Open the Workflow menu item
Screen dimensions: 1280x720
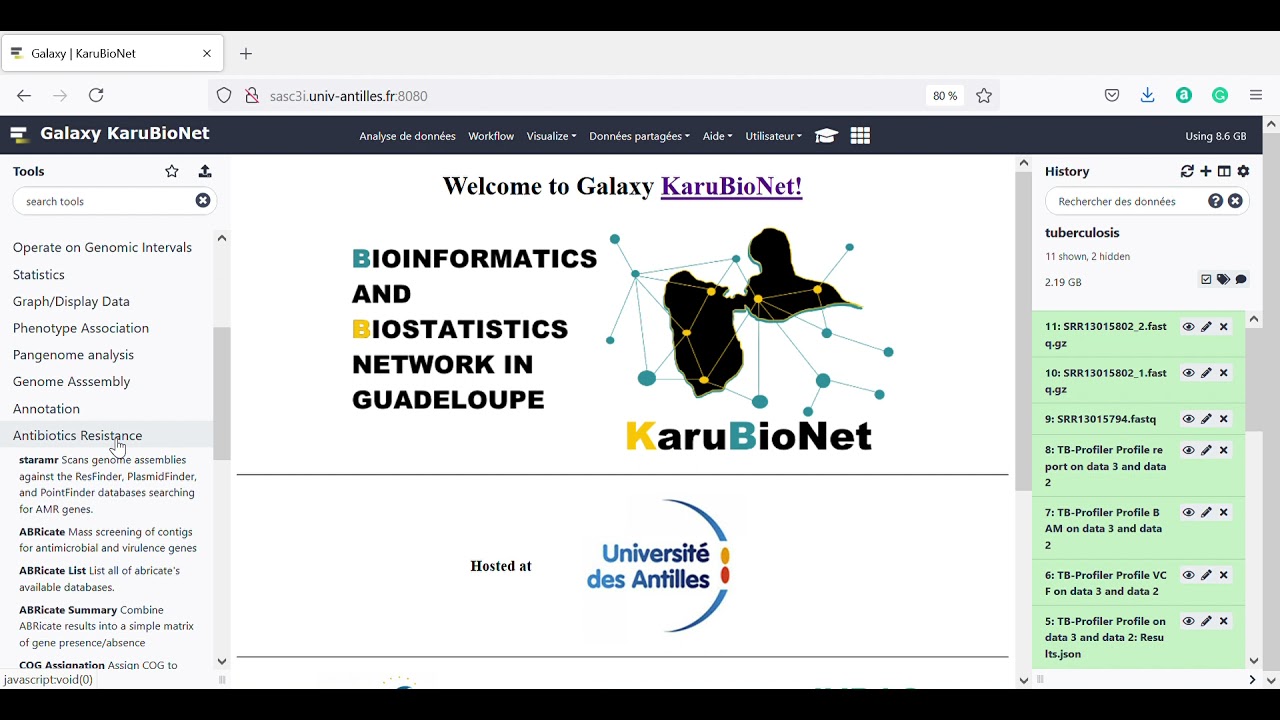[x=491, y=136]
